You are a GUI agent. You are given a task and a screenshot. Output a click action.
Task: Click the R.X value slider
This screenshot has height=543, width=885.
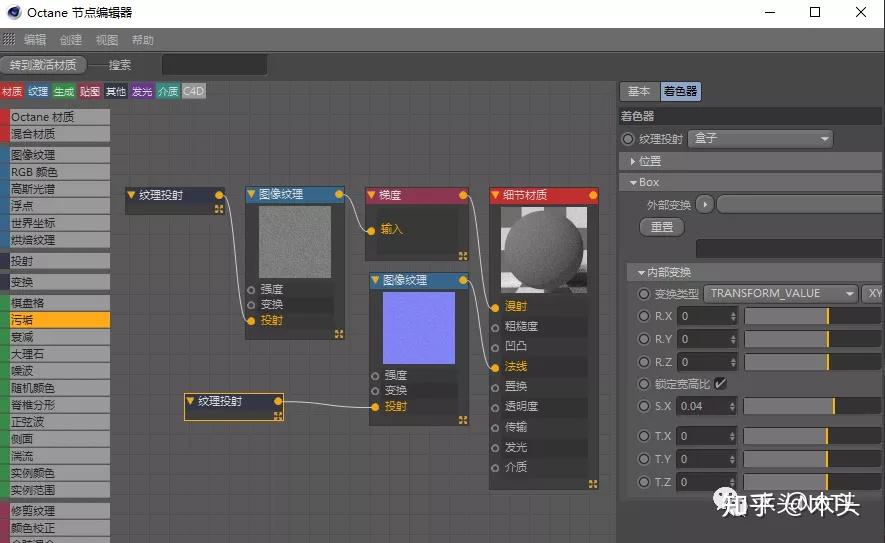click(x=812, y=316)
